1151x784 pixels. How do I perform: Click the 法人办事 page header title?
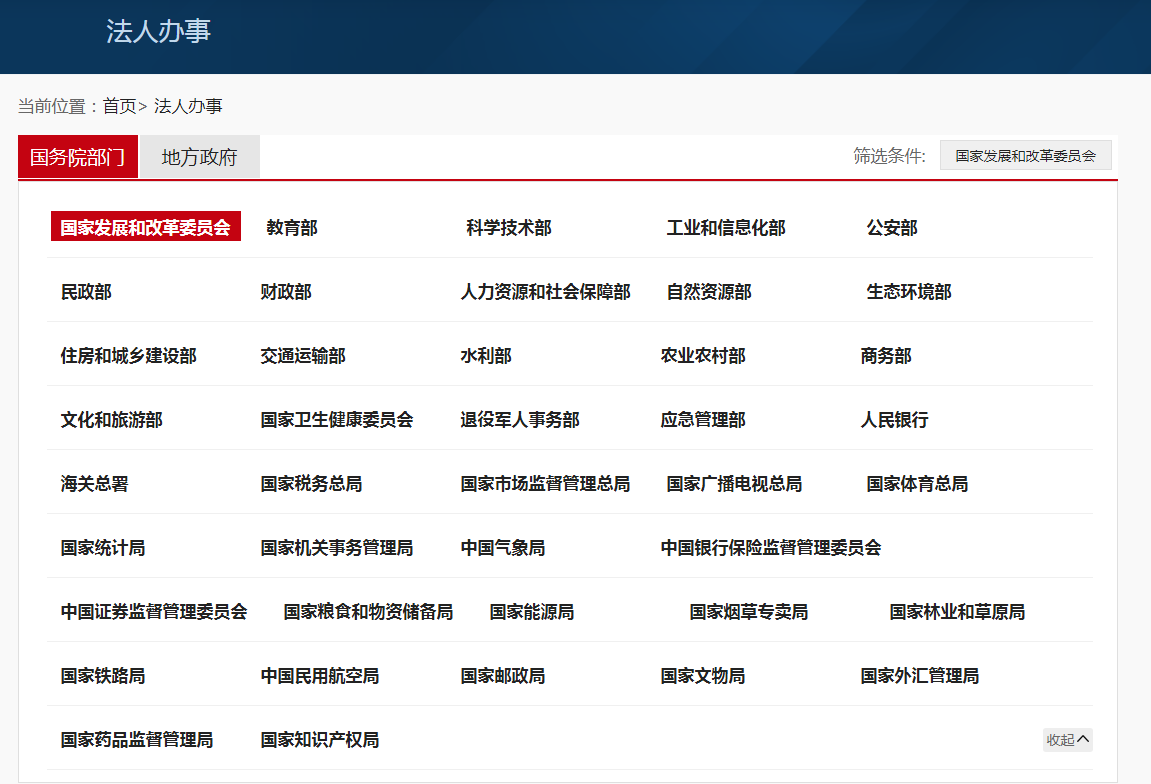[x=159, y=31]
